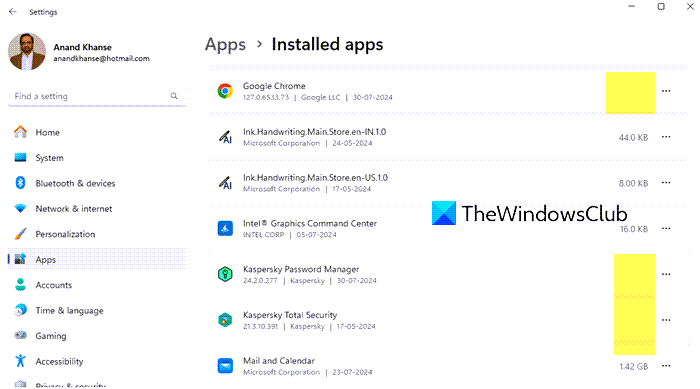The image size is (700, 389).
Task: Click the Kaspersky Total Security icon
Action: pos(225,320)
